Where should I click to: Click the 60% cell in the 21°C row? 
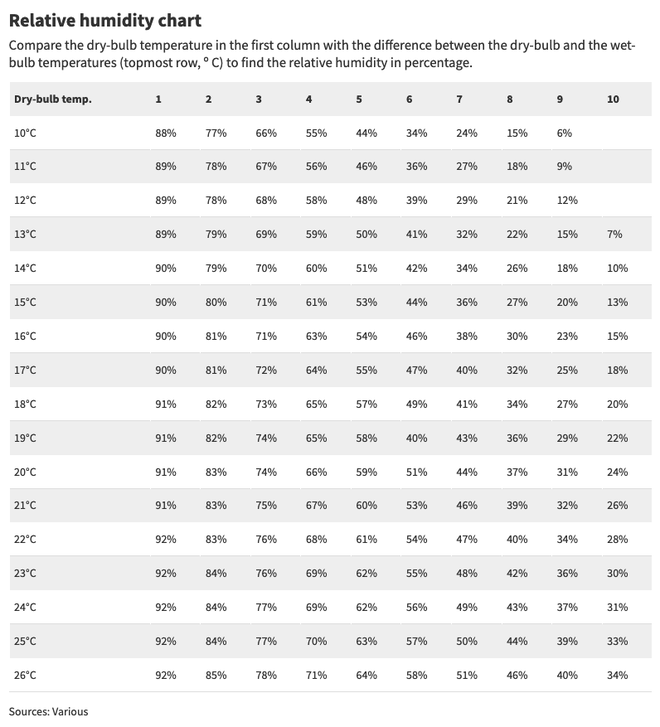point(366,505)
